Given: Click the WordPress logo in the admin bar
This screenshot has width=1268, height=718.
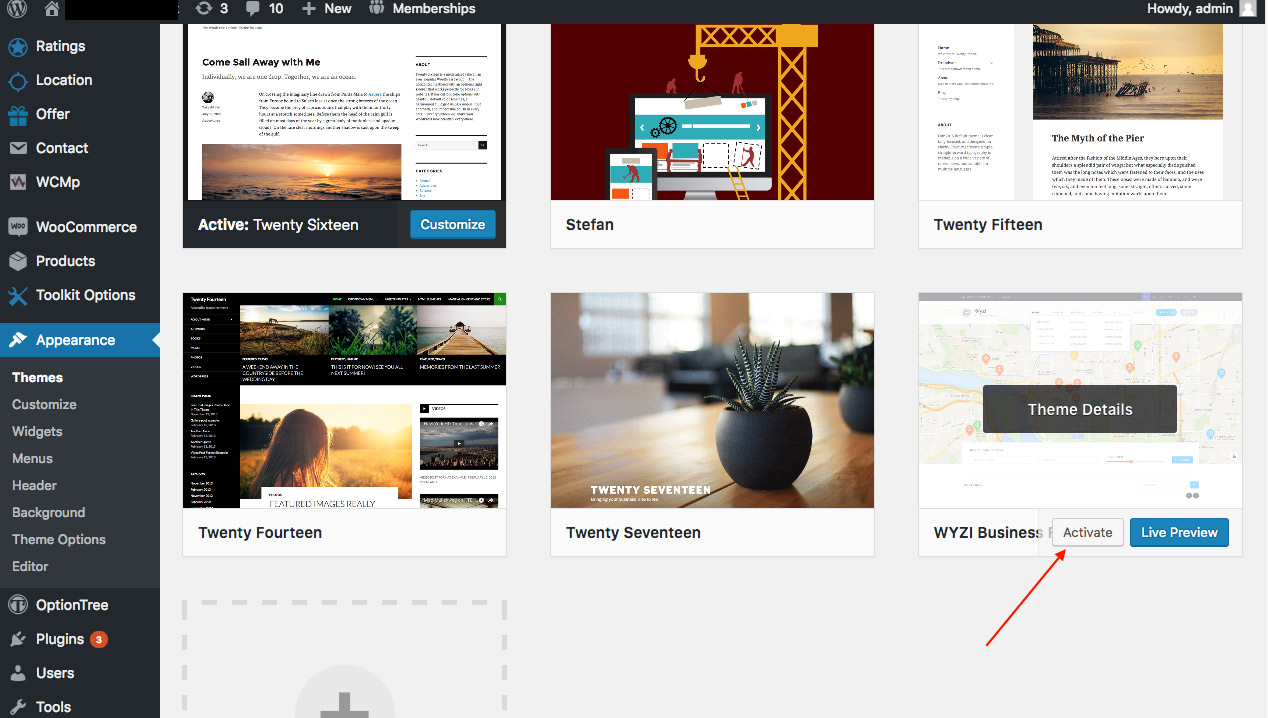Looking at the screenshot, I should pos(18,9).
